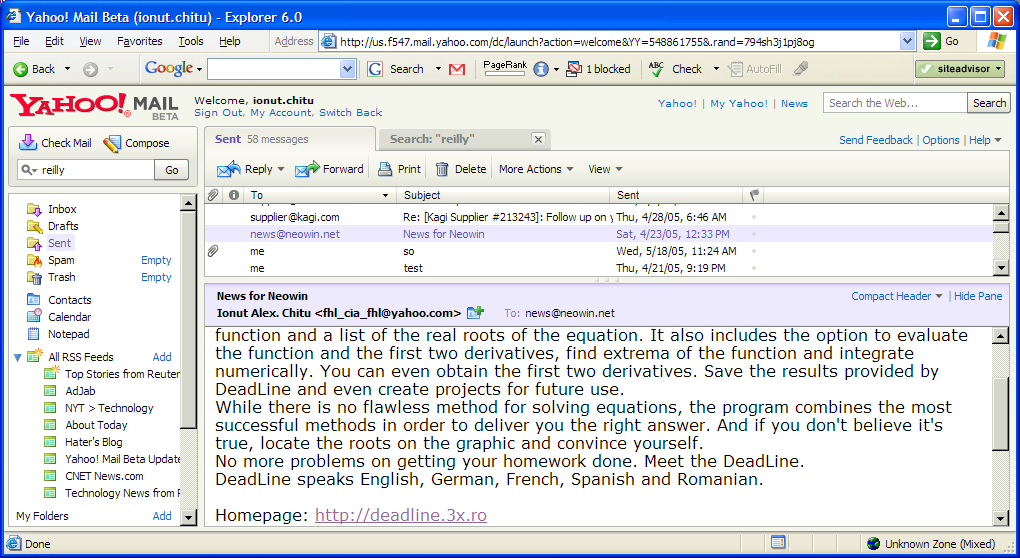Click the Print printer icon

tap(385, 169)
